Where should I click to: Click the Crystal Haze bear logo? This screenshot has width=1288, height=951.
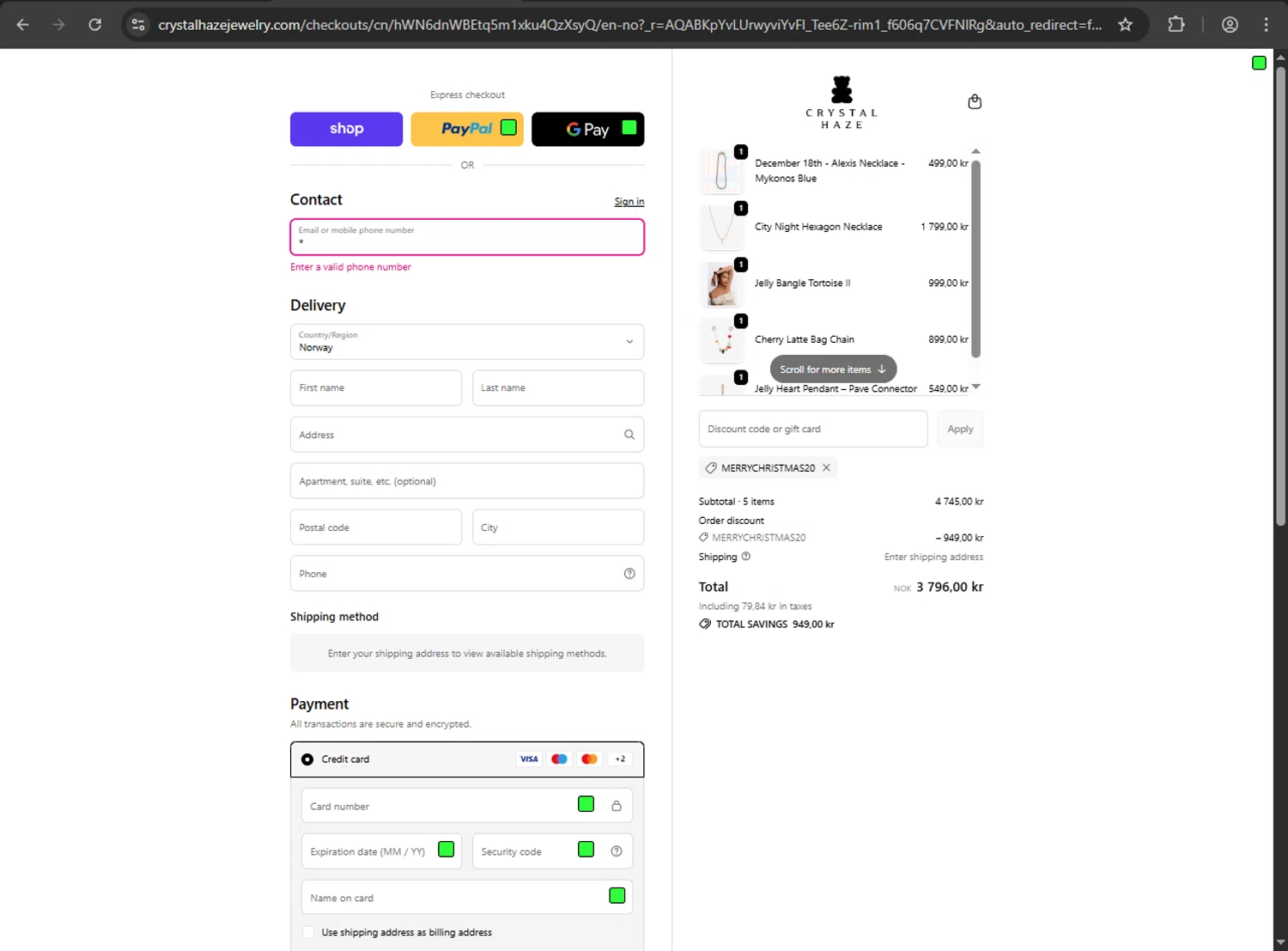[x=841, y=102]
